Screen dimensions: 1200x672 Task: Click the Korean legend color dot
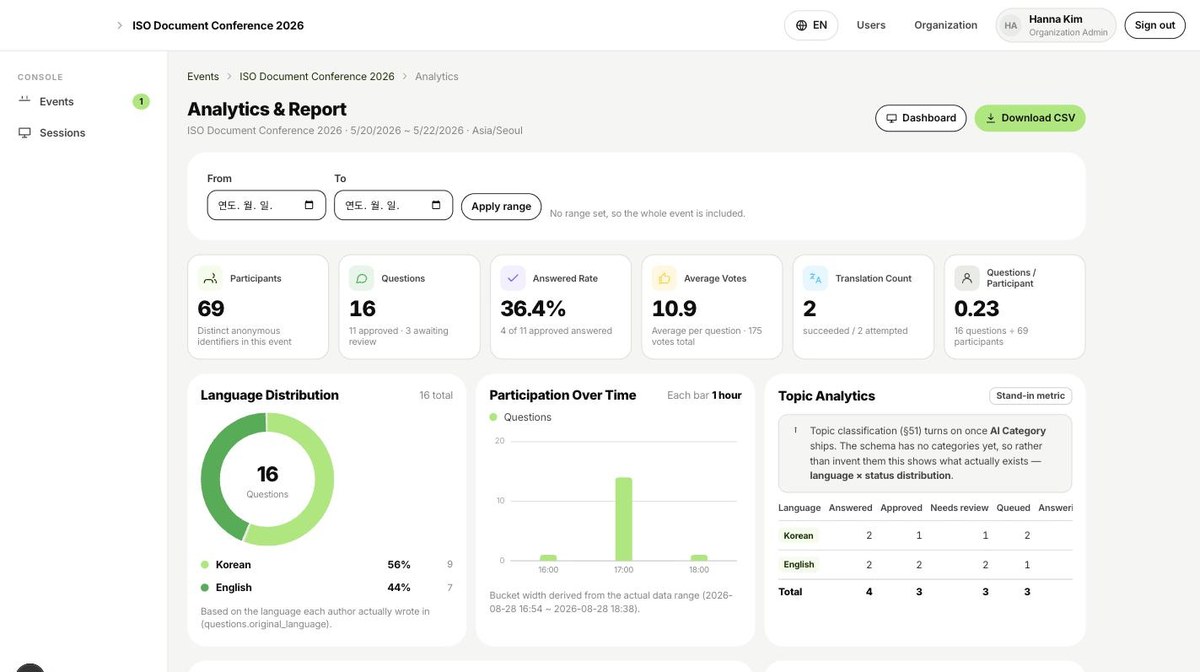[x=205, y=565]
